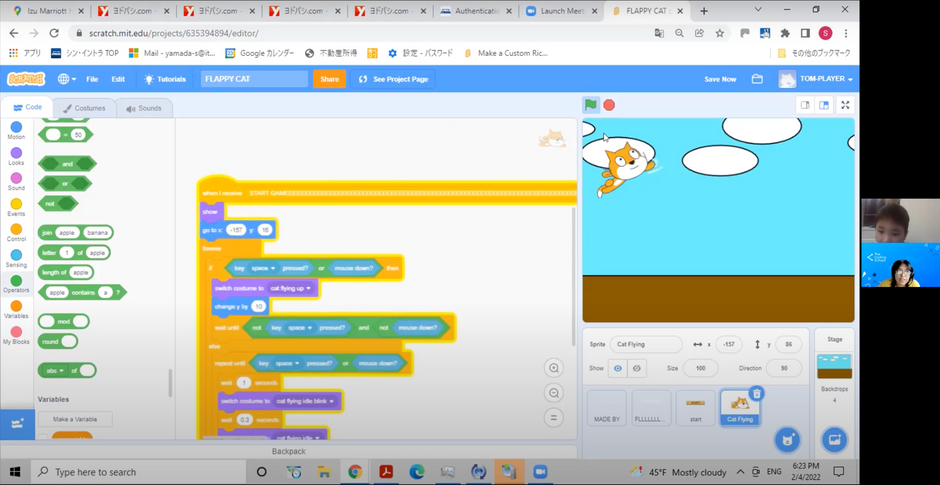Viewport: 940px width, 485px height.
Task: Open Microsoft Edge from the taskbar
Action: 417,472
